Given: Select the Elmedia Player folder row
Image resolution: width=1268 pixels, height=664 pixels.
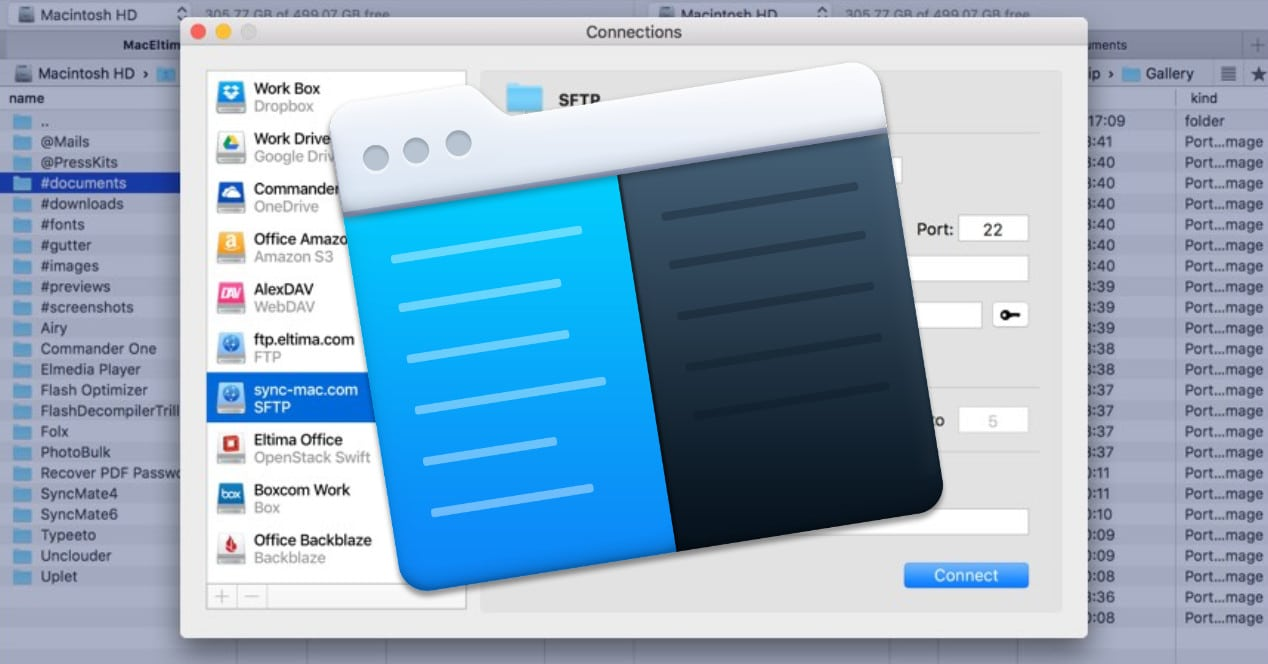Looking at the screenshot, I should point(90,369).
